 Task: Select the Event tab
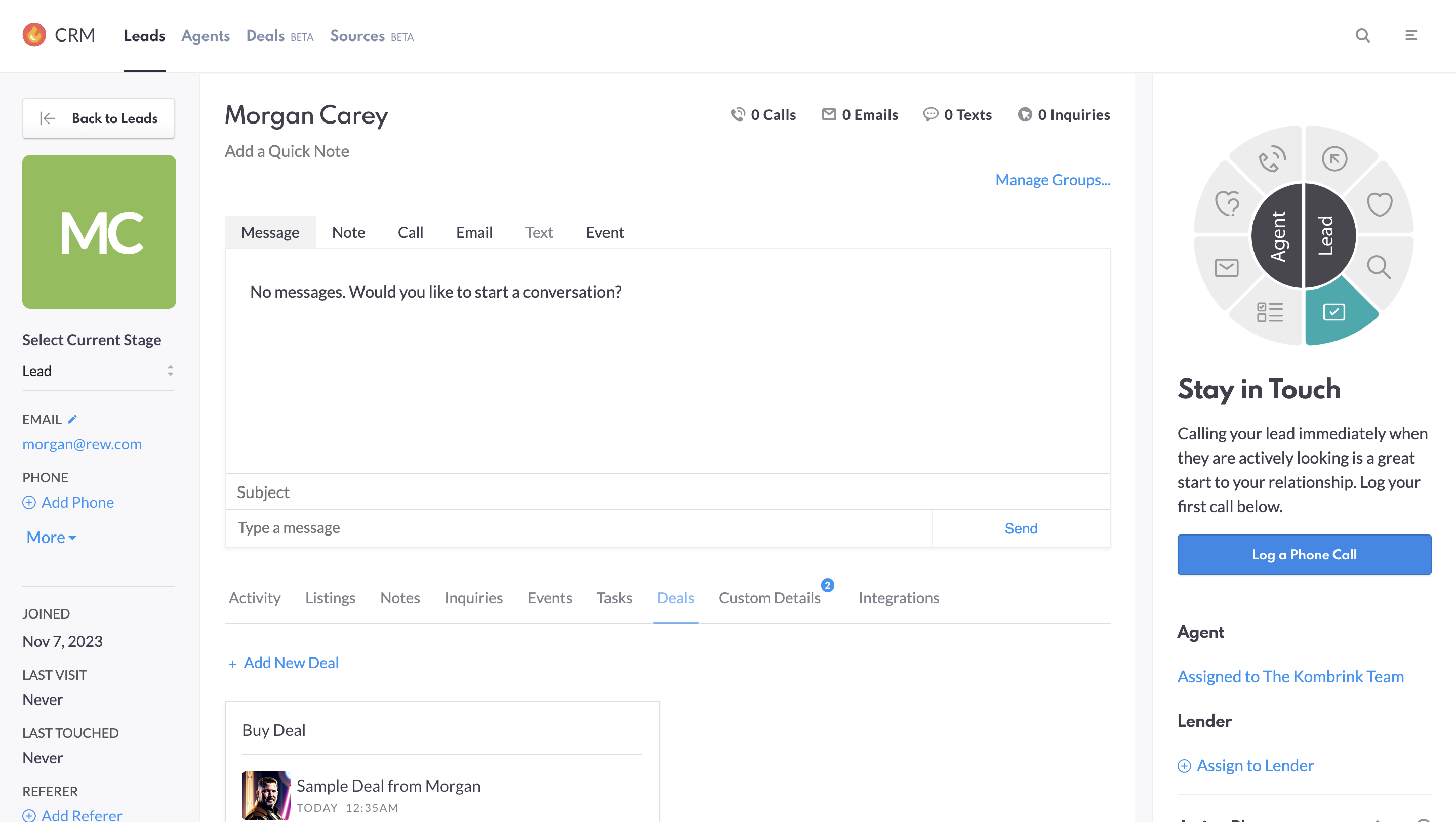(x=604, y=232)
